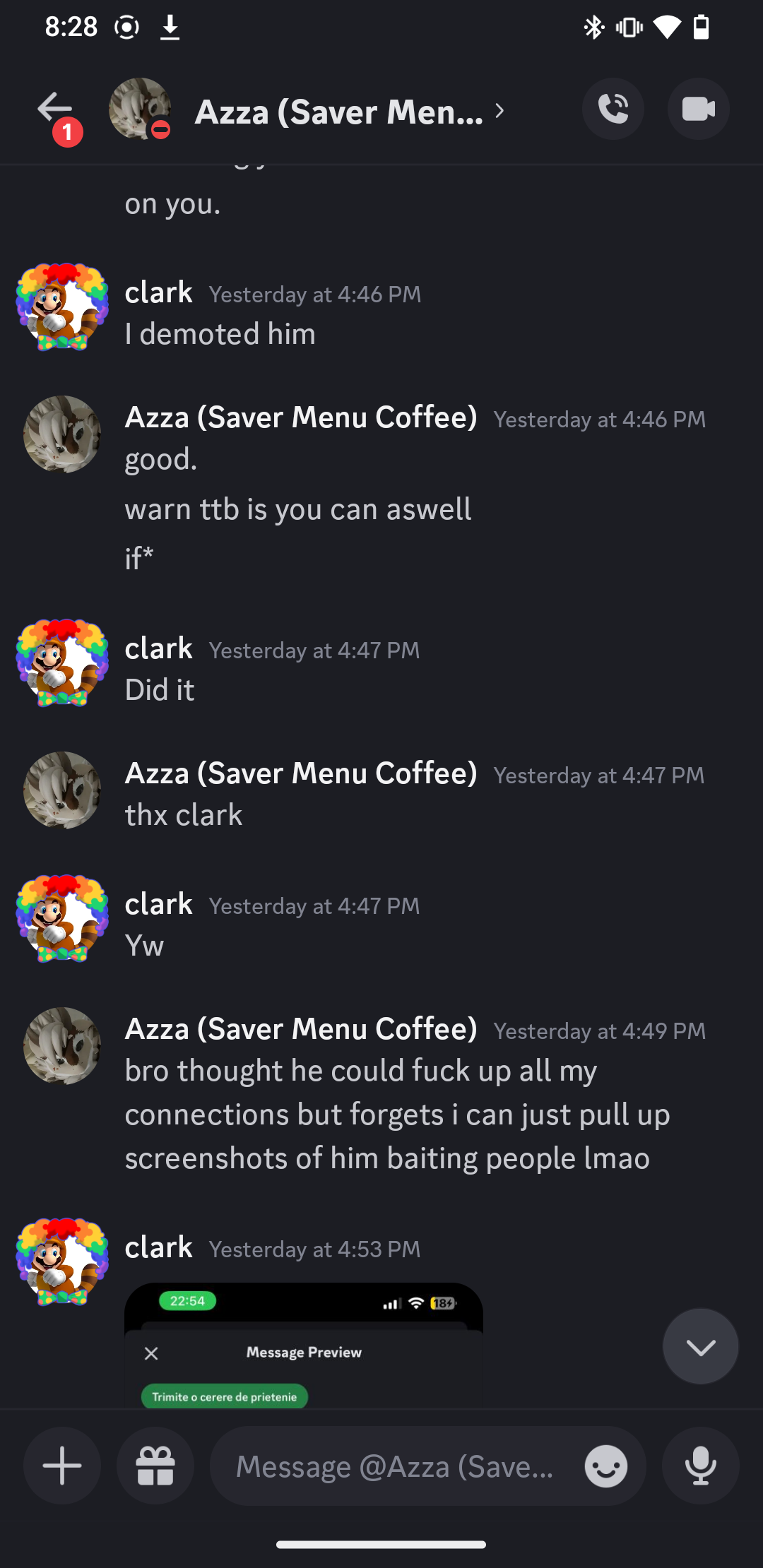Image resolution: width=763 pixels, height=1568 pixels.
Task: Close the Message Preview with X
Action: (151, 1353)
